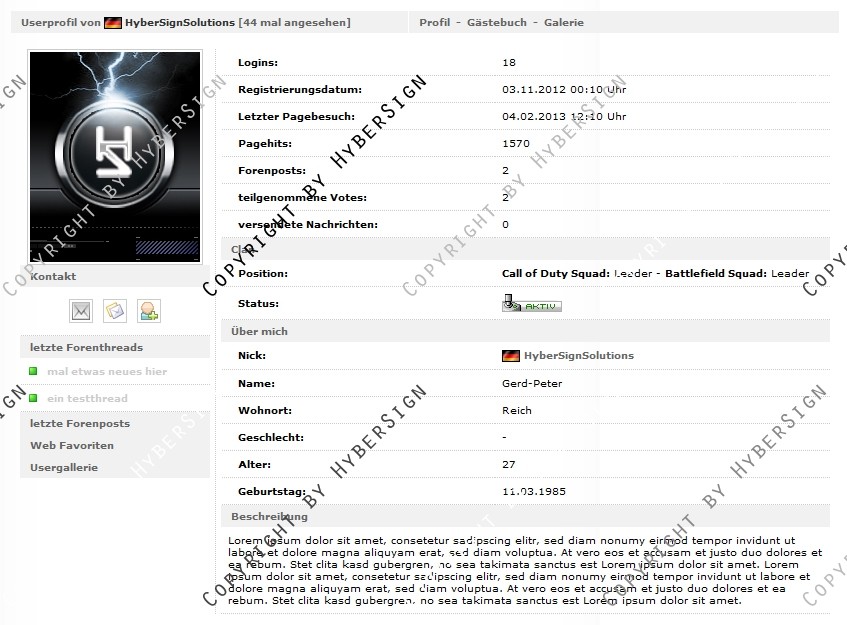Viewport: 847px width, 625px height.
Task: Click HyberSignSolutions username in the header
Action: pos(180,22)
